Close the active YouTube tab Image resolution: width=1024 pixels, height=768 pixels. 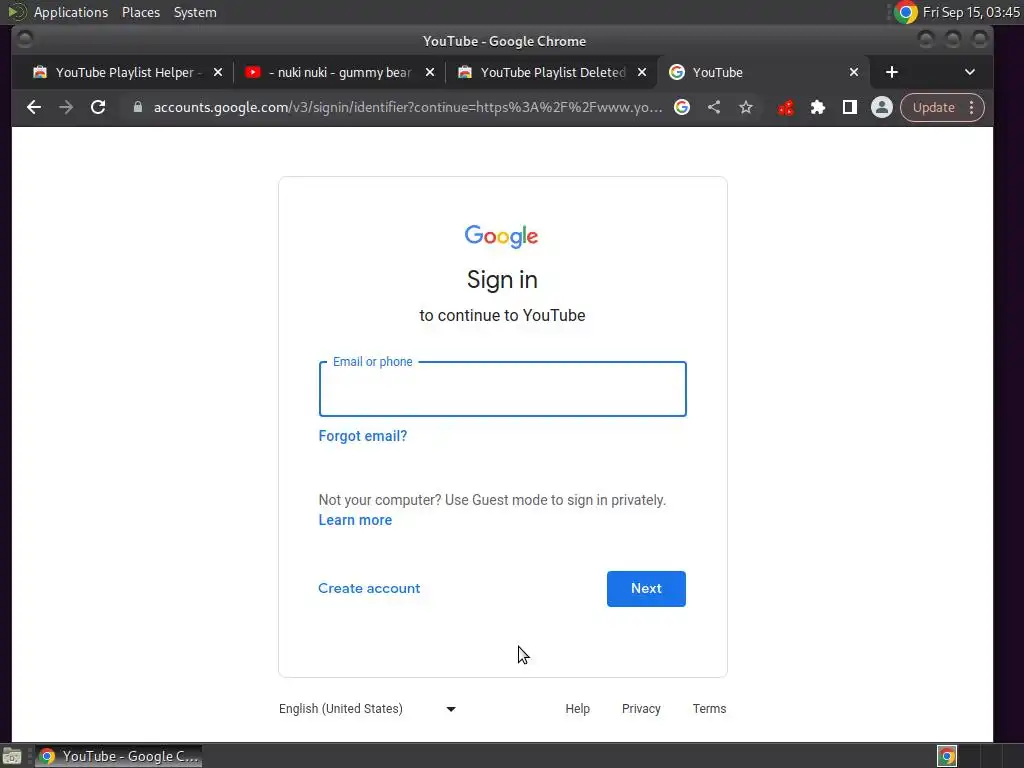(x=854, y=72)
